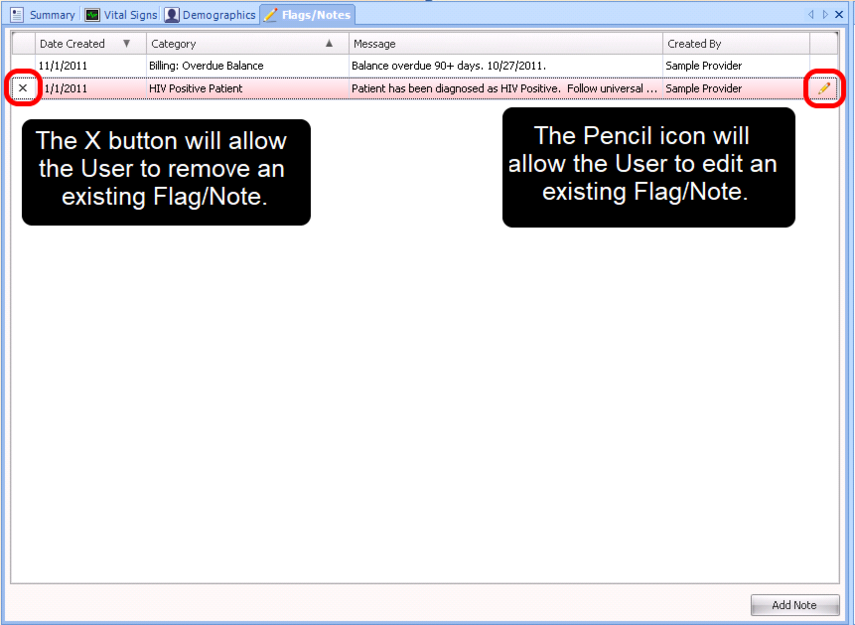Click the back navigation arrow at top right

point(812,14)
